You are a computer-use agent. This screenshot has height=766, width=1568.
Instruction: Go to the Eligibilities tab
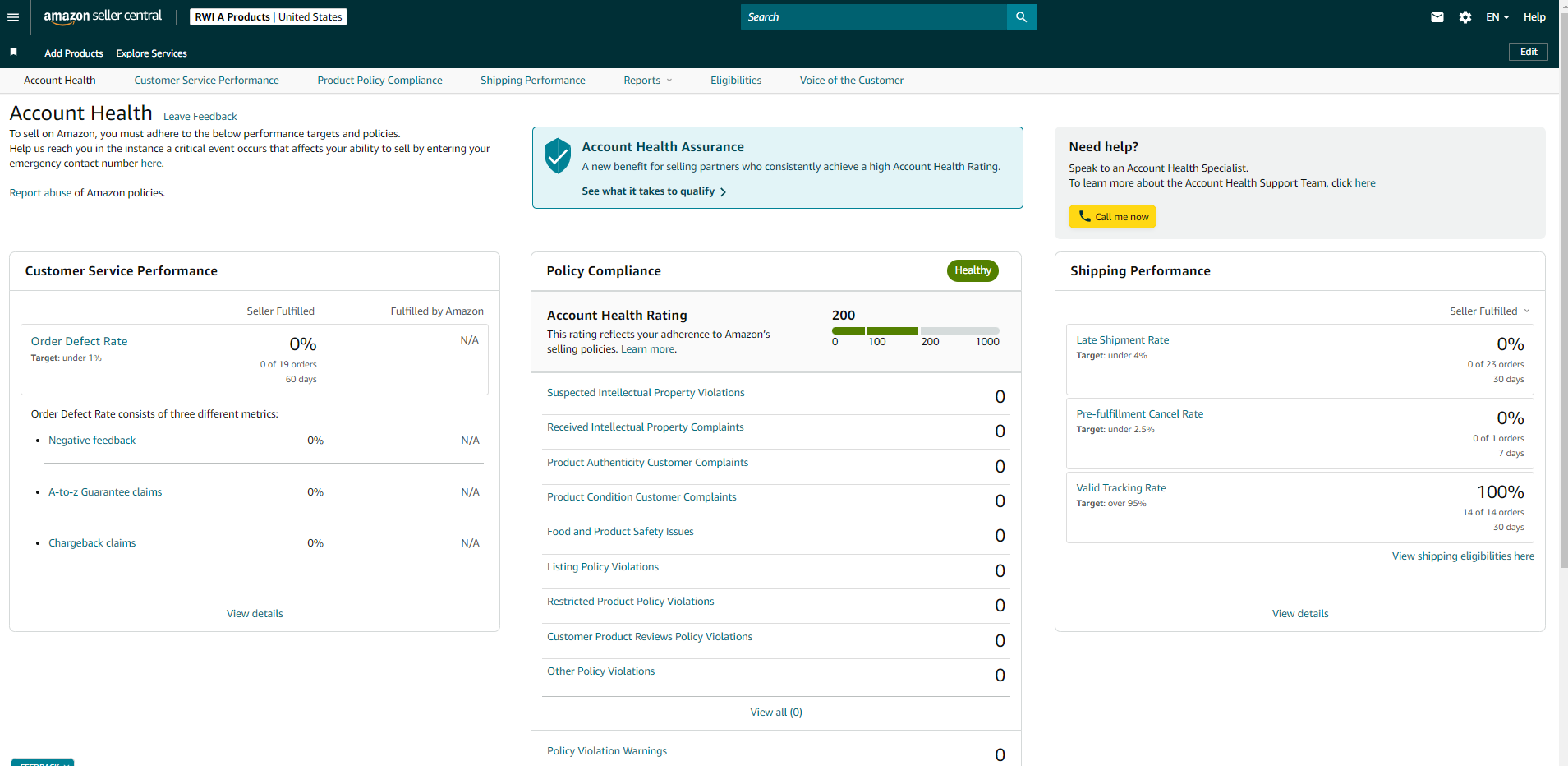[736, 81]
